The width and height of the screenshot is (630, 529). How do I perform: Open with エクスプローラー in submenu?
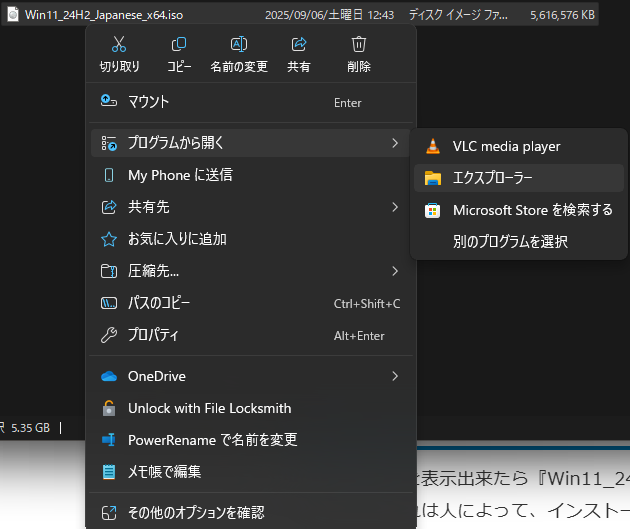[x=519, y=178]
